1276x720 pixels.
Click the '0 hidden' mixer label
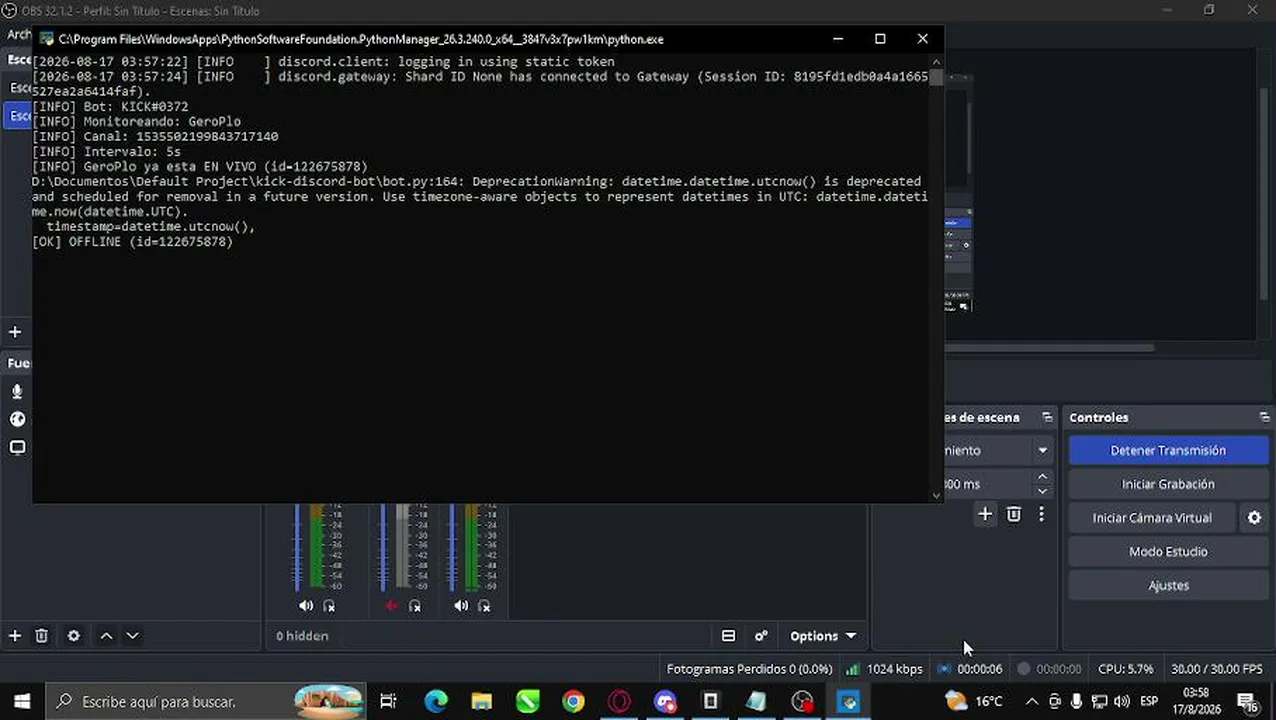point(302,636)
